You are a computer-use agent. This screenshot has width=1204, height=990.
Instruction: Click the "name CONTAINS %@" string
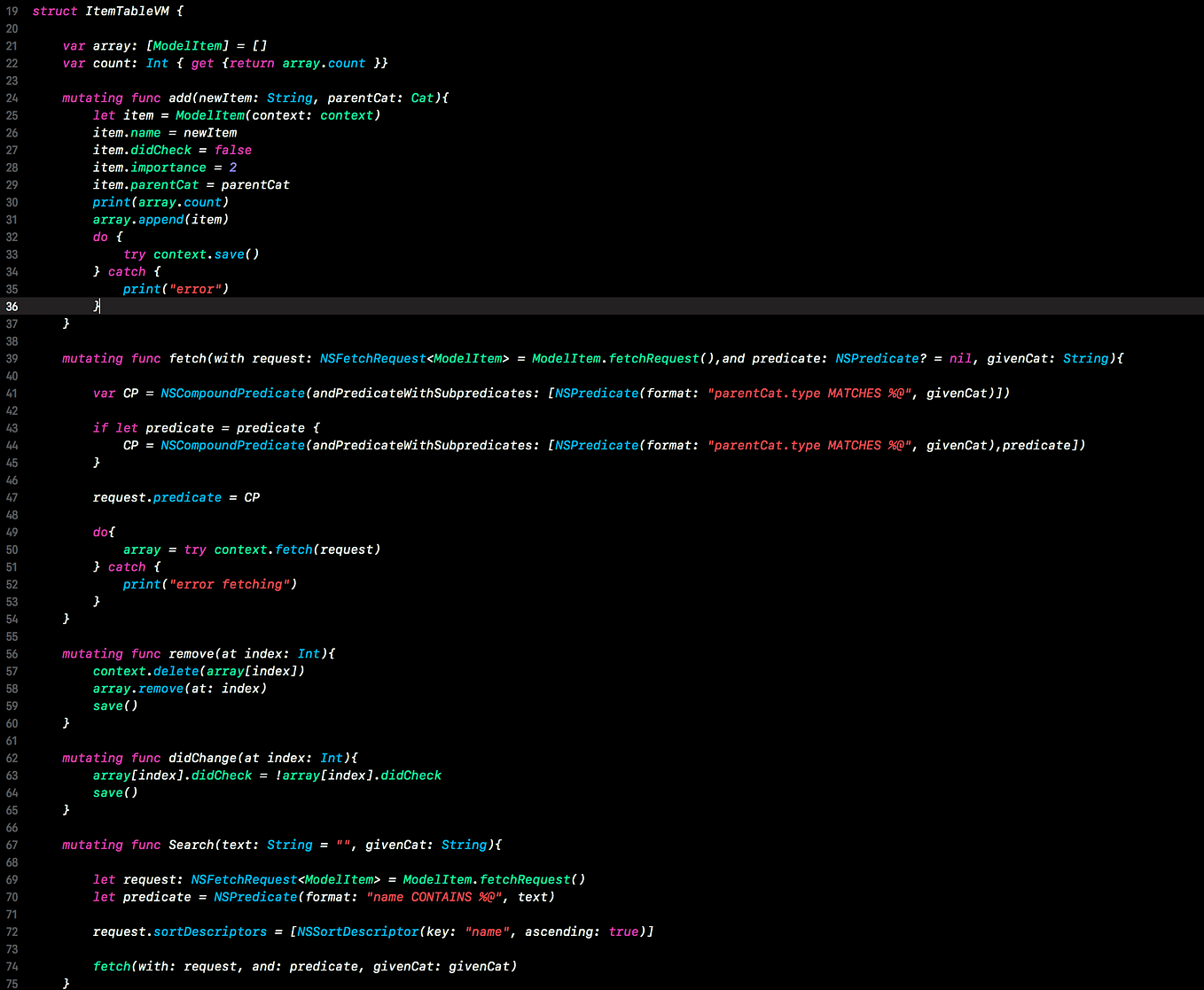[434, 898]
